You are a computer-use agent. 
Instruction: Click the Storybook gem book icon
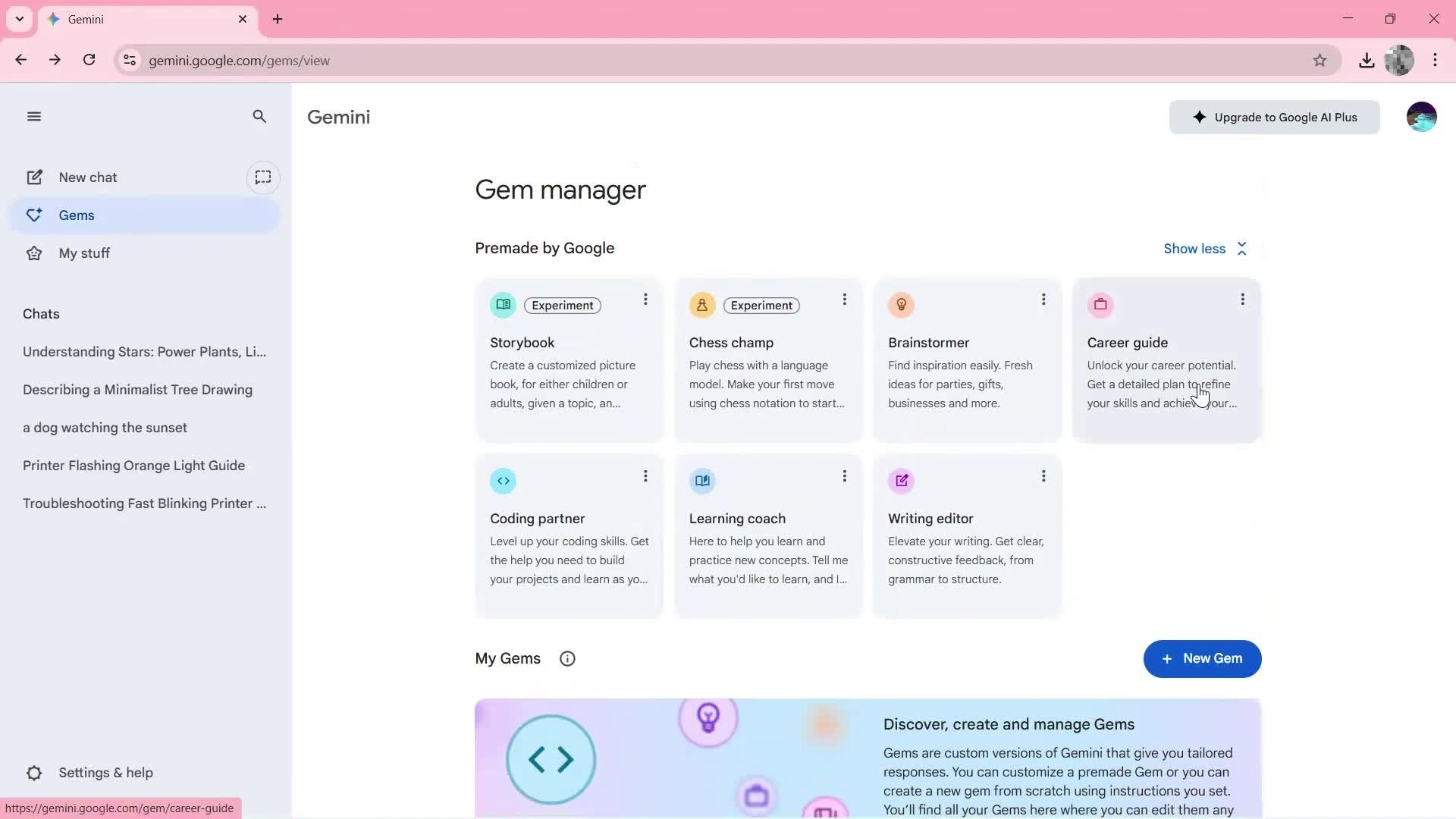[x=503, y=305]
